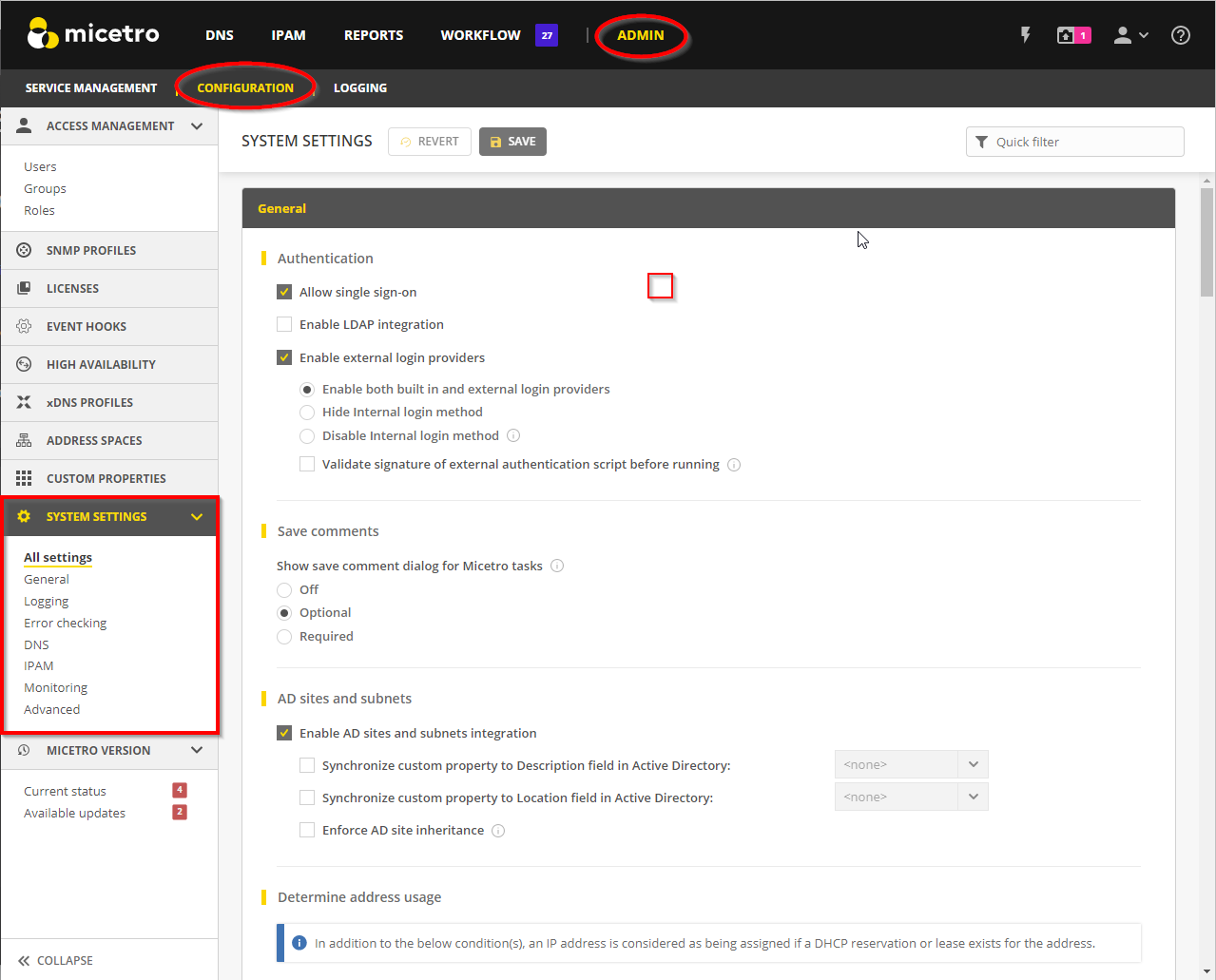Select Disable Internal login method radio
This screenshot has width=1216, height=980.
tap(307, 436)
